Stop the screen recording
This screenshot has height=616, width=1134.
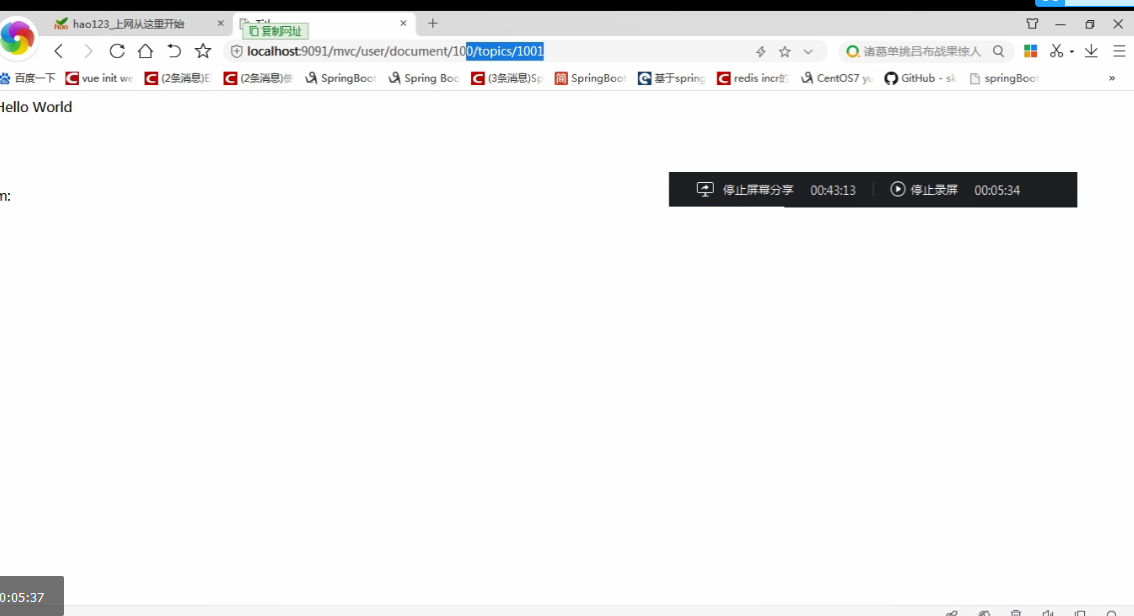pos(924,189)
